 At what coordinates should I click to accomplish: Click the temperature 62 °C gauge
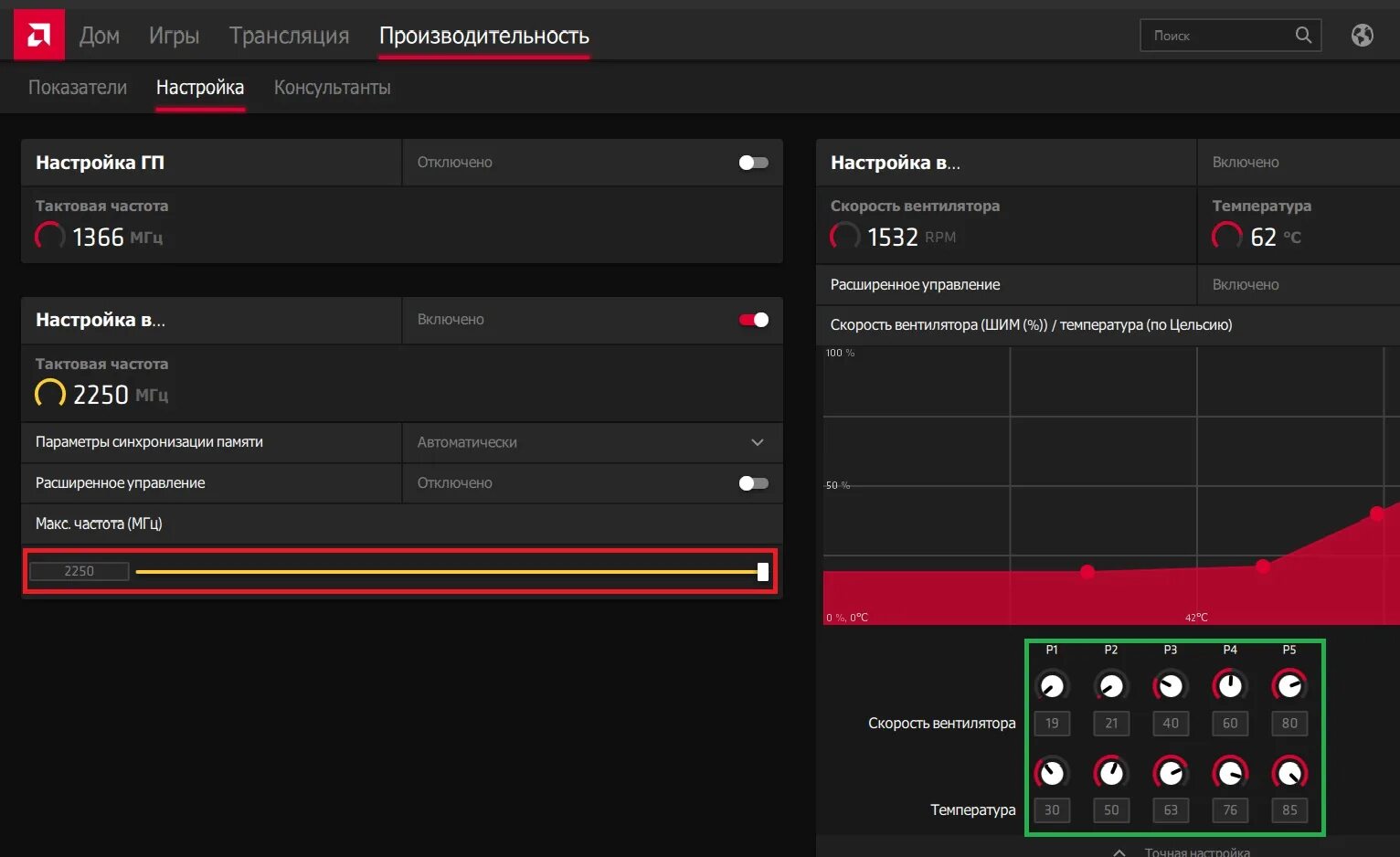click(x=1226, y=236)
